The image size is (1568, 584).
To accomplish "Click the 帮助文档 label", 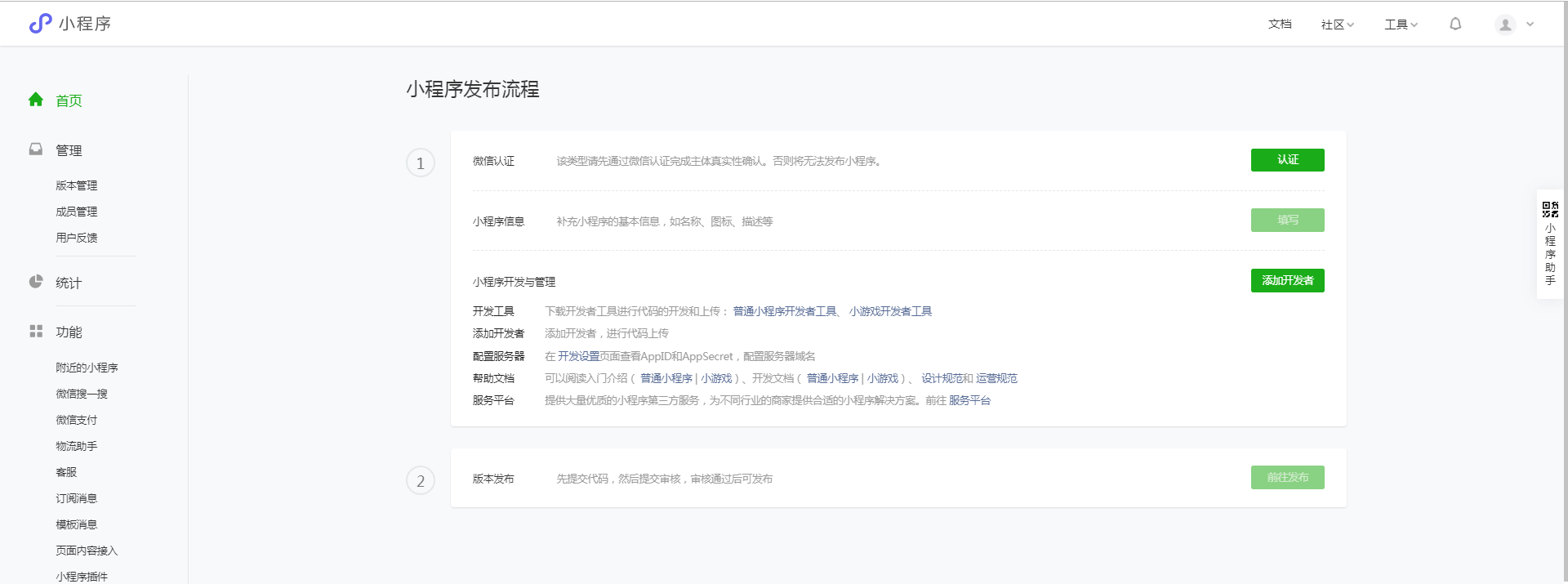I will (493, 378).
